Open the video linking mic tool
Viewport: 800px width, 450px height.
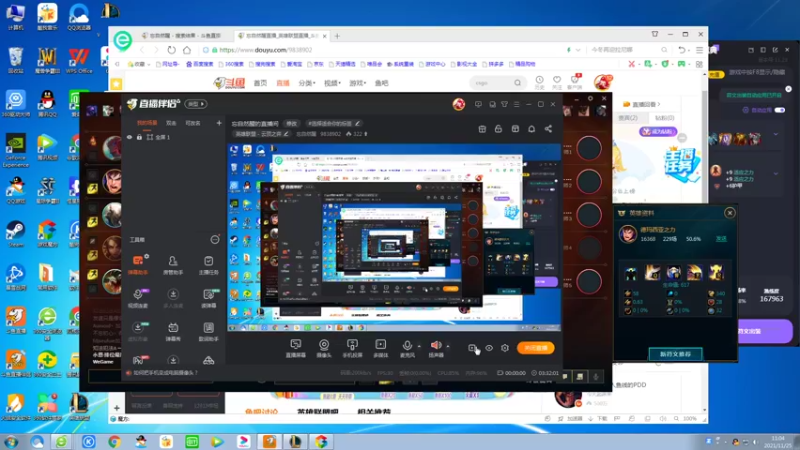tap(138, 298)
